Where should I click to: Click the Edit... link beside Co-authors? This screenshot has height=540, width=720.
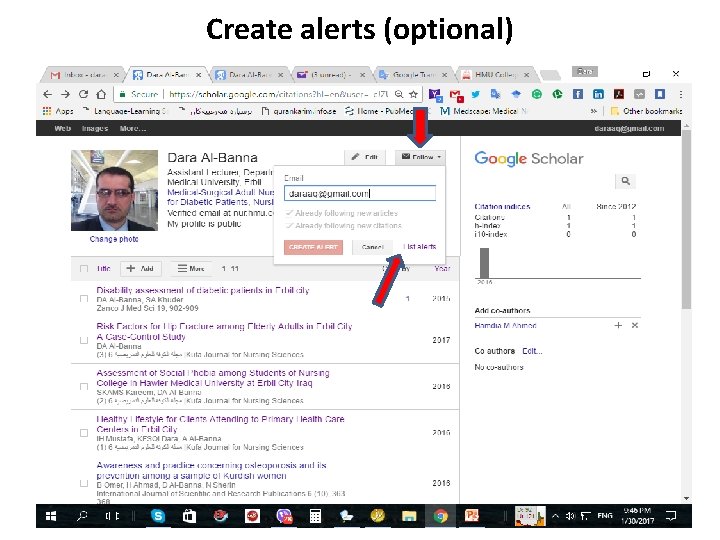tap(532, 351)
